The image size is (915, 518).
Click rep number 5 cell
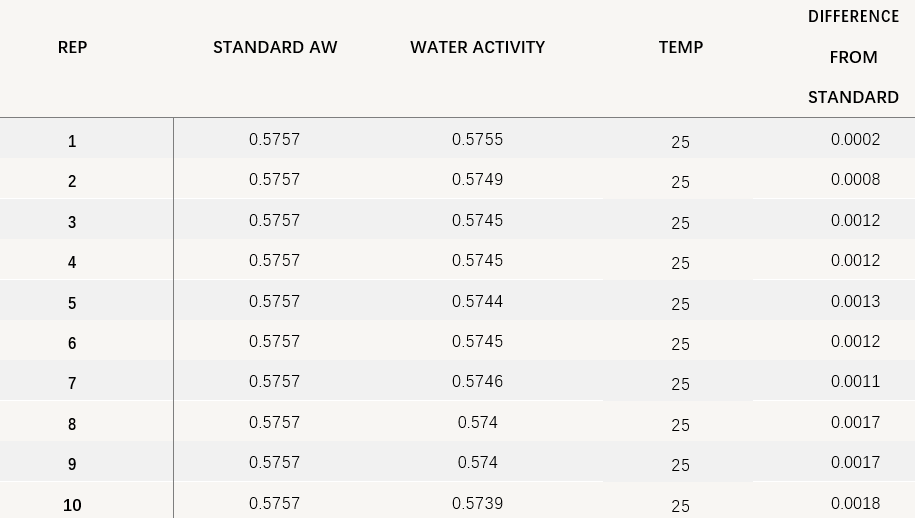click(72, 303)
